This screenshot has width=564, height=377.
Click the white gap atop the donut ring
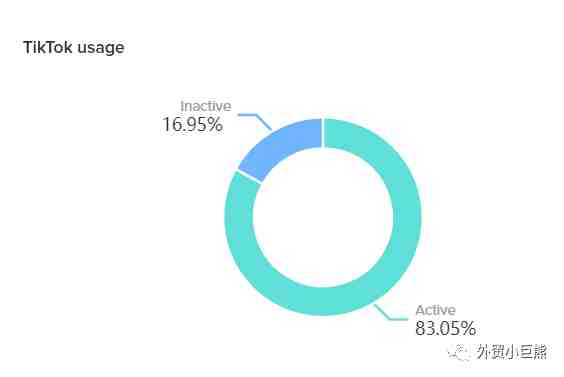[x=323, y=133]
